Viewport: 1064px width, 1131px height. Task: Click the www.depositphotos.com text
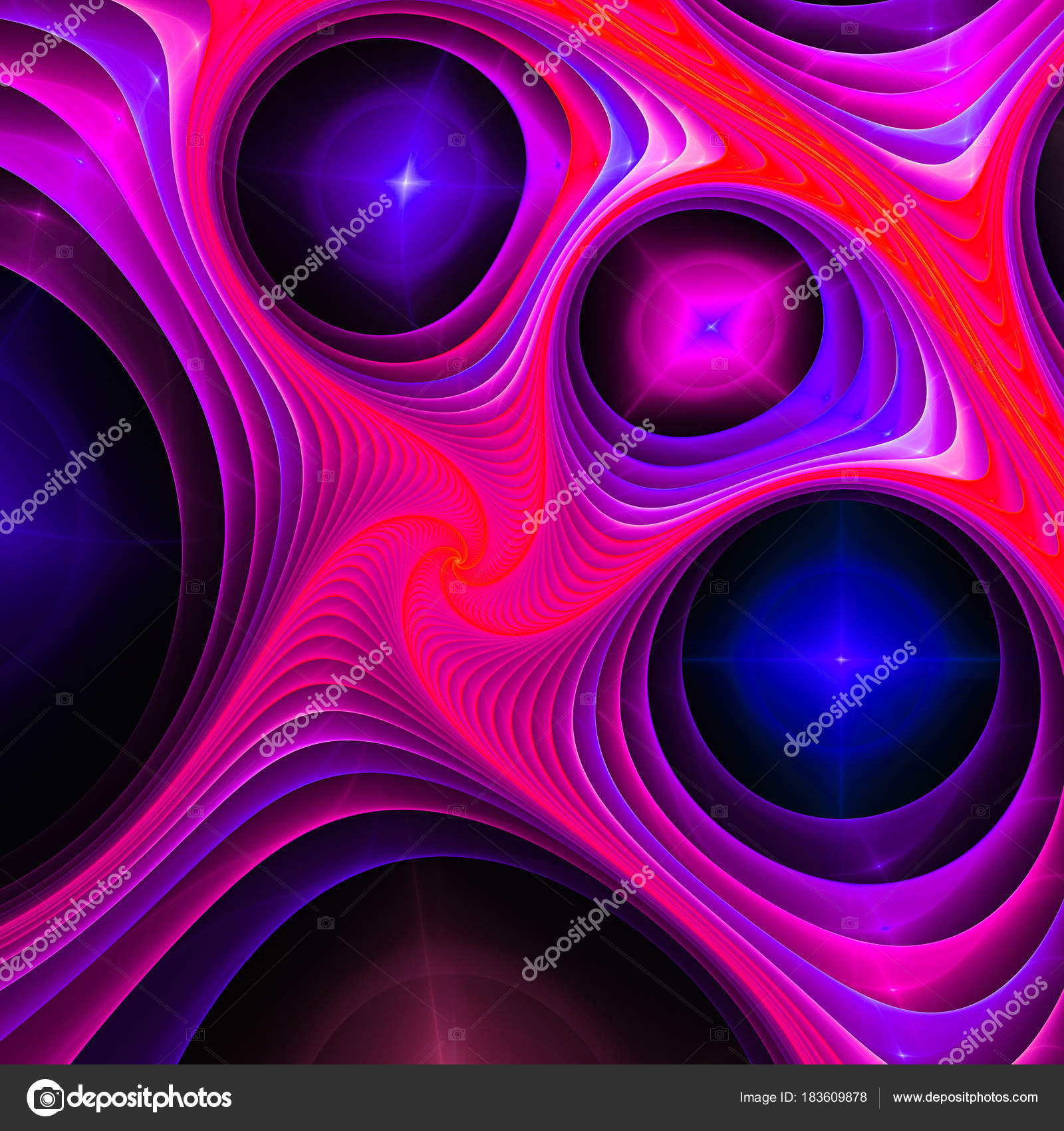coord(965,1098)
